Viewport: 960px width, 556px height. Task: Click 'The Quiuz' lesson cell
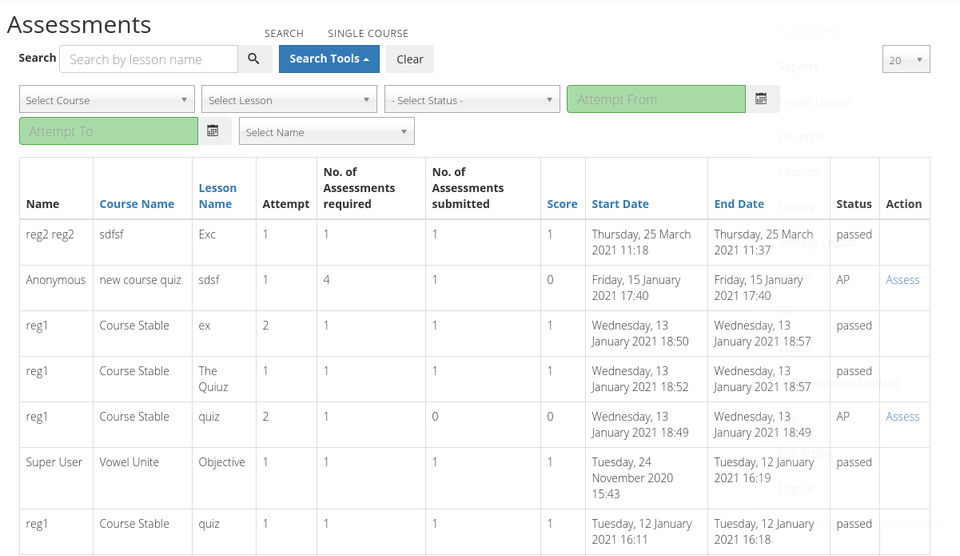click(213, 379)
